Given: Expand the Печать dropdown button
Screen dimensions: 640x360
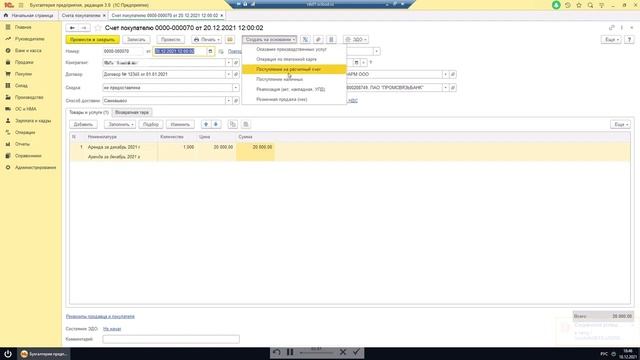Looking at the screenshot, I should point(207,40).
